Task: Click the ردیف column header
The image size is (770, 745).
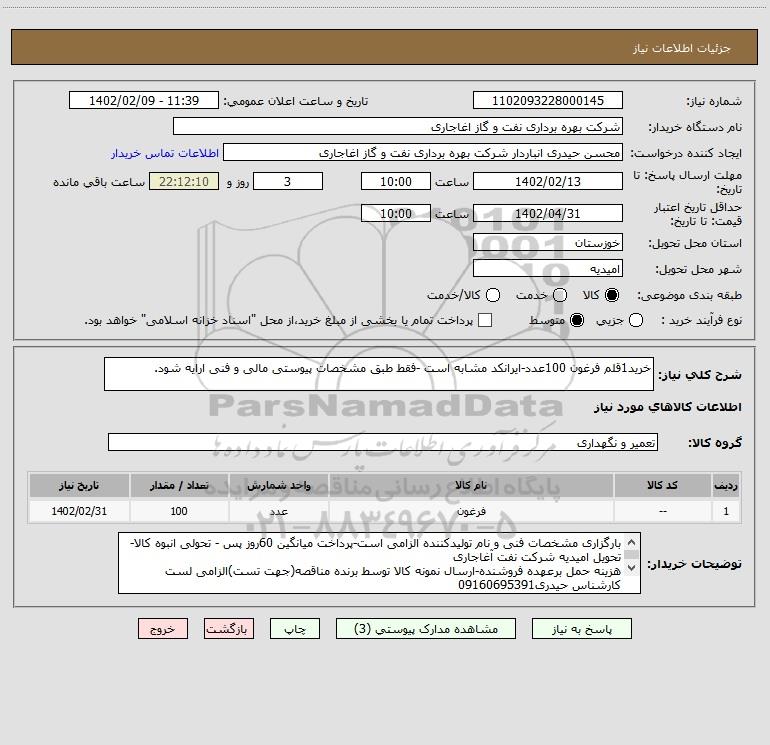Action: coord(726,485)
